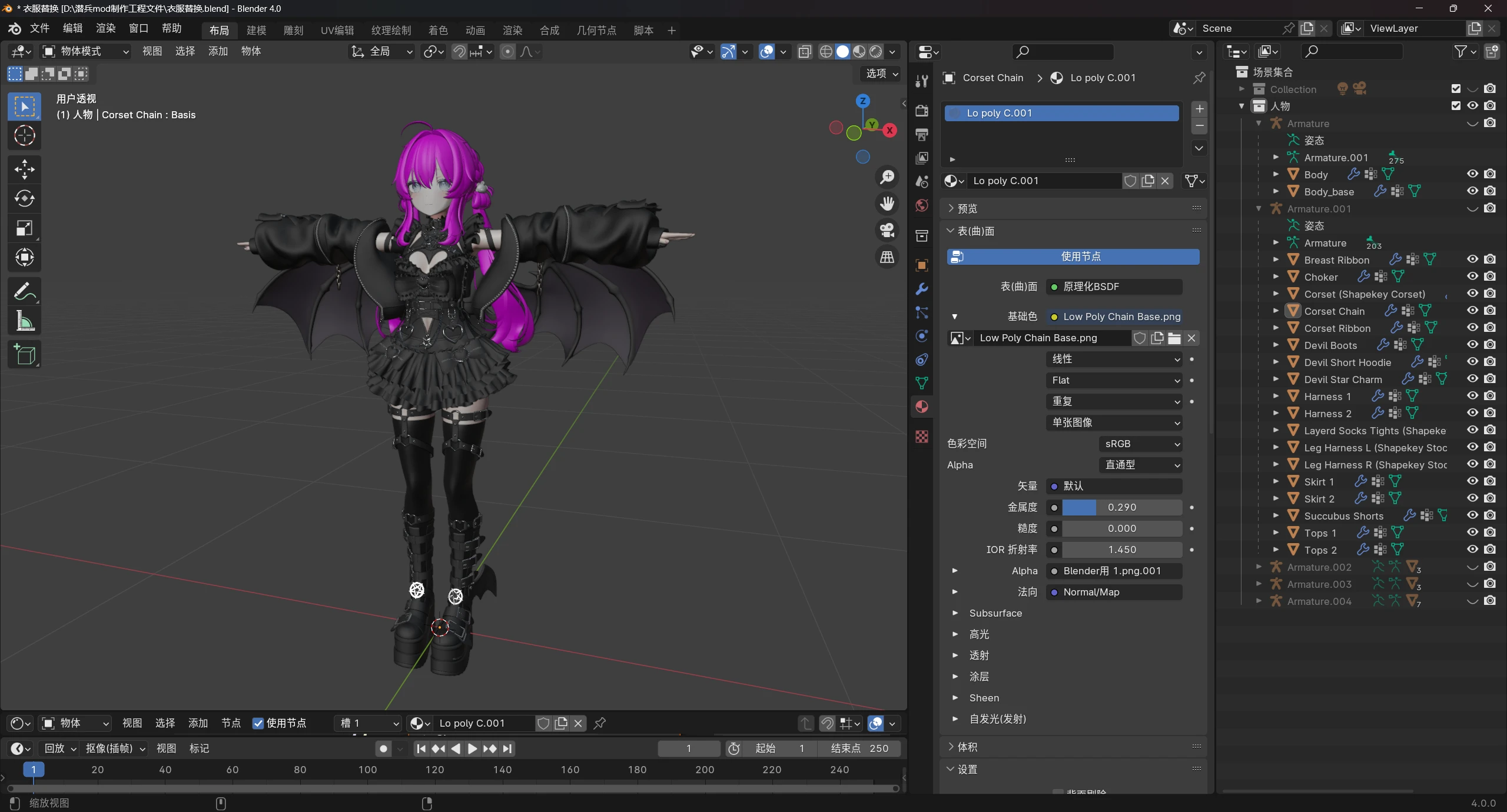The image size is (1507, 812).
Task: Hide Skirt 1 in viewport
Action: click(x=1472, y=481)
